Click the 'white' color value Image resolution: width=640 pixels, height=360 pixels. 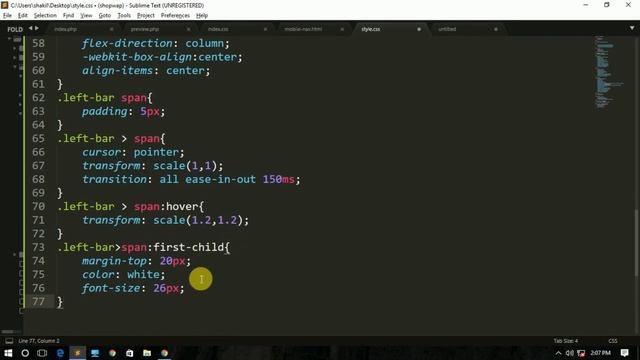[x=143, y=275]
